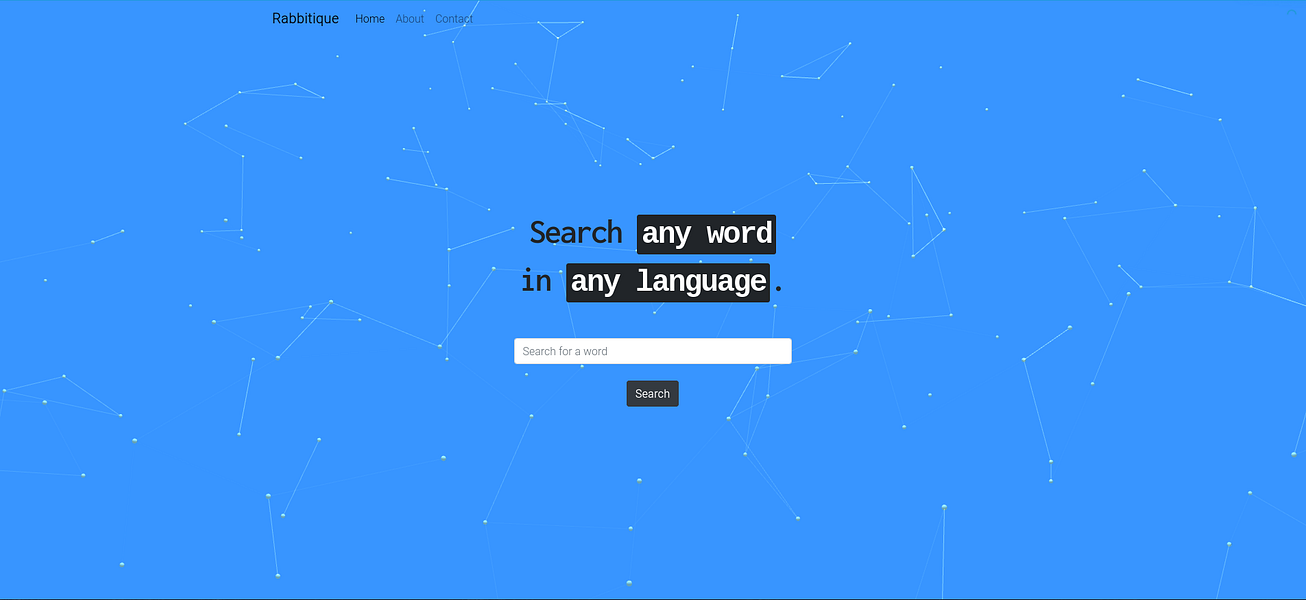The image size is (1306, 600).
Task: Open the Rabbitique brand link
Action: 305,19
